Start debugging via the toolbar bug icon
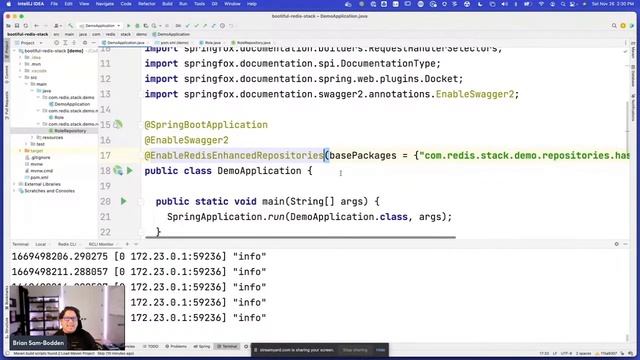Viewport: 640px width, 360px height. [137, 26]
